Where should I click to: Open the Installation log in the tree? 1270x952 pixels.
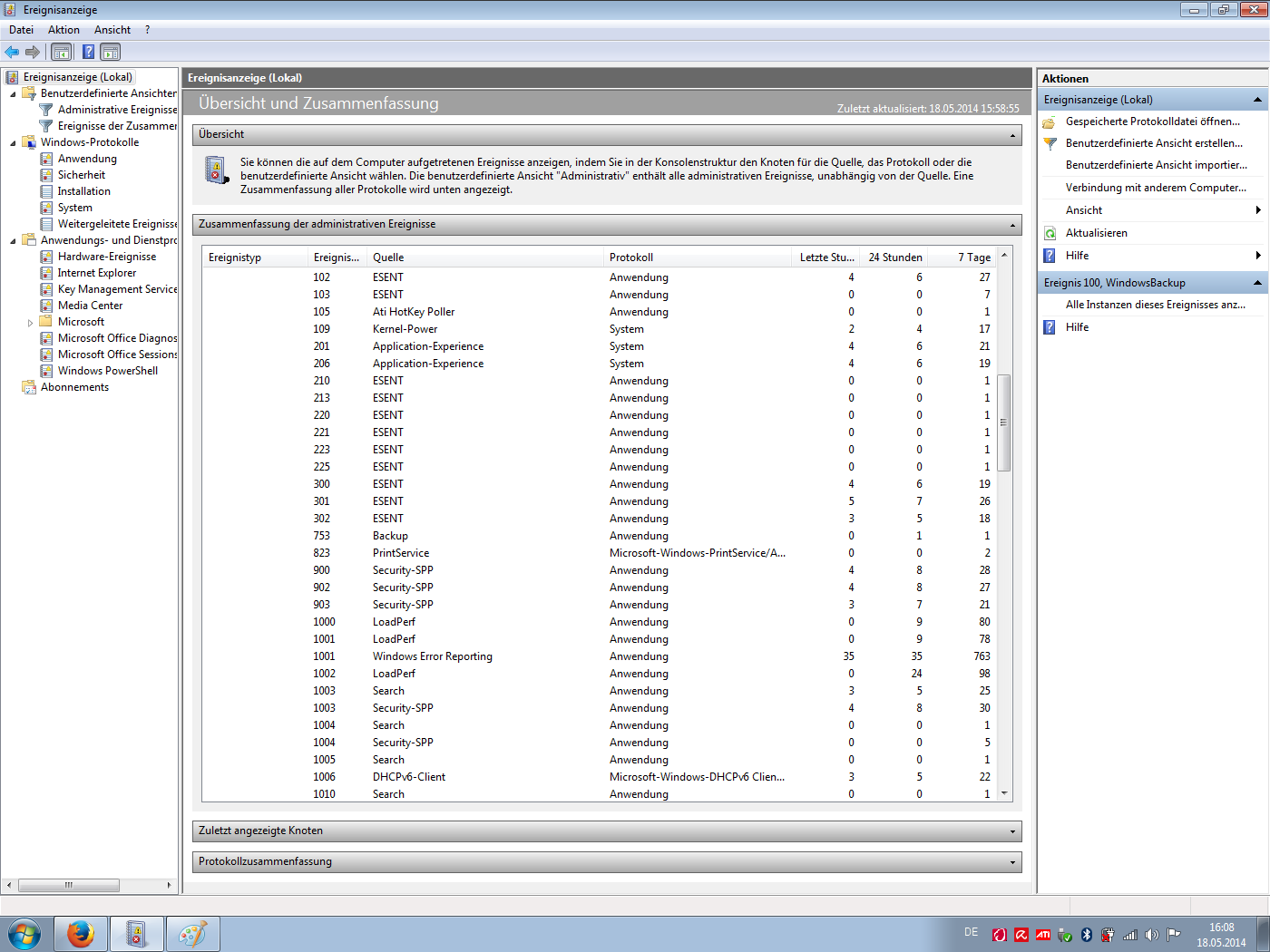point(84,191)
